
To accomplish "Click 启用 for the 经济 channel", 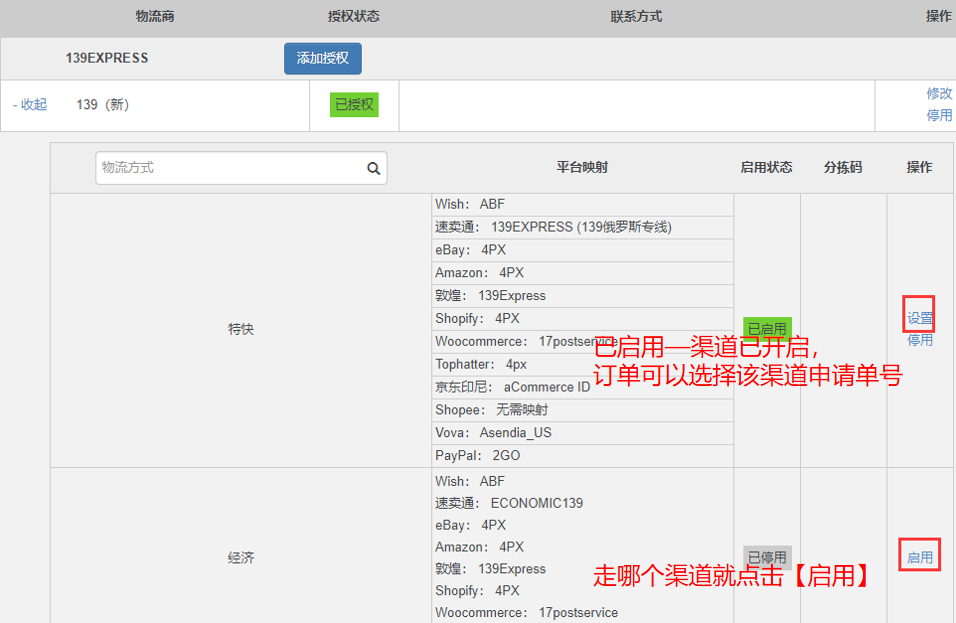I will [919, 557].
